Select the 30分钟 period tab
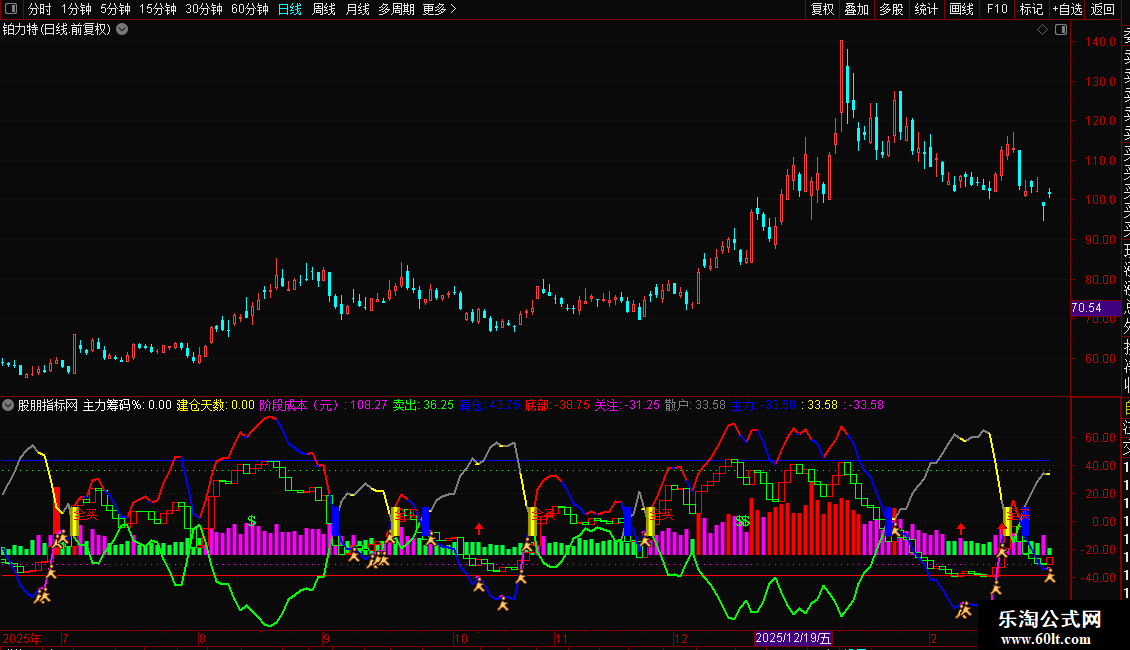Screen dimensions: 1130x650 tap(204, 9)
